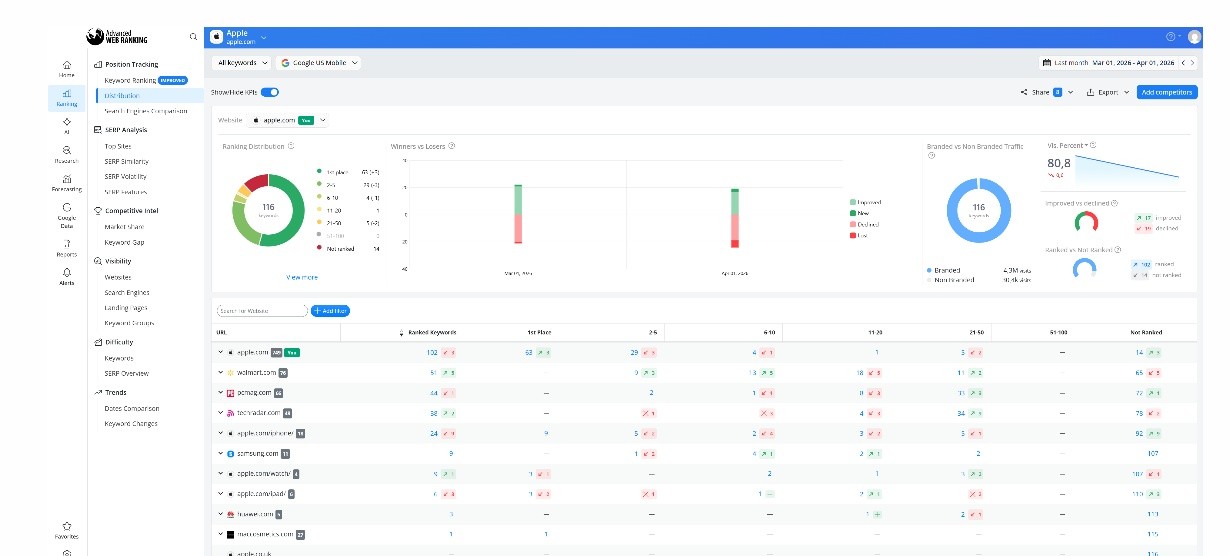The height and width of the screenshot is (556, 1230).
Task: Open Ranked vs Not Ranked help icon
Action: coord(1117,249)
